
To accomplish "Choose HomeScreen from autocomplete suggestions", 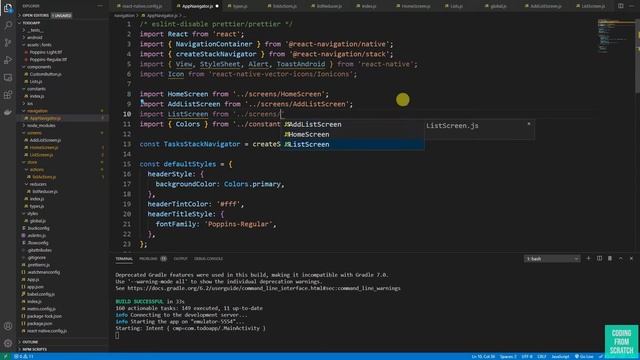I will [352, 134].
